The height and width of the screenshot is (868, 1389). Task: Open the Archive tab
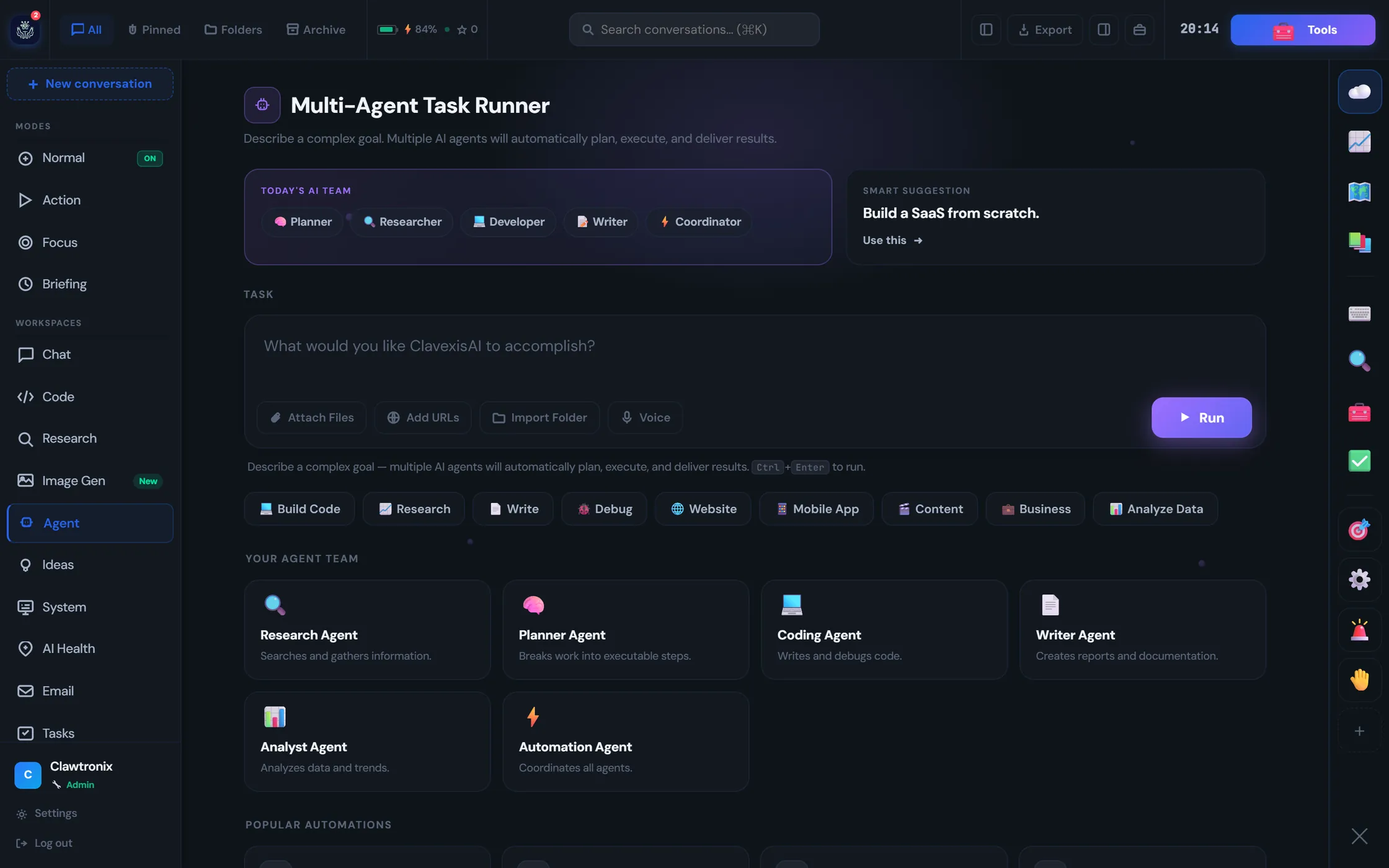pos(316,30)
